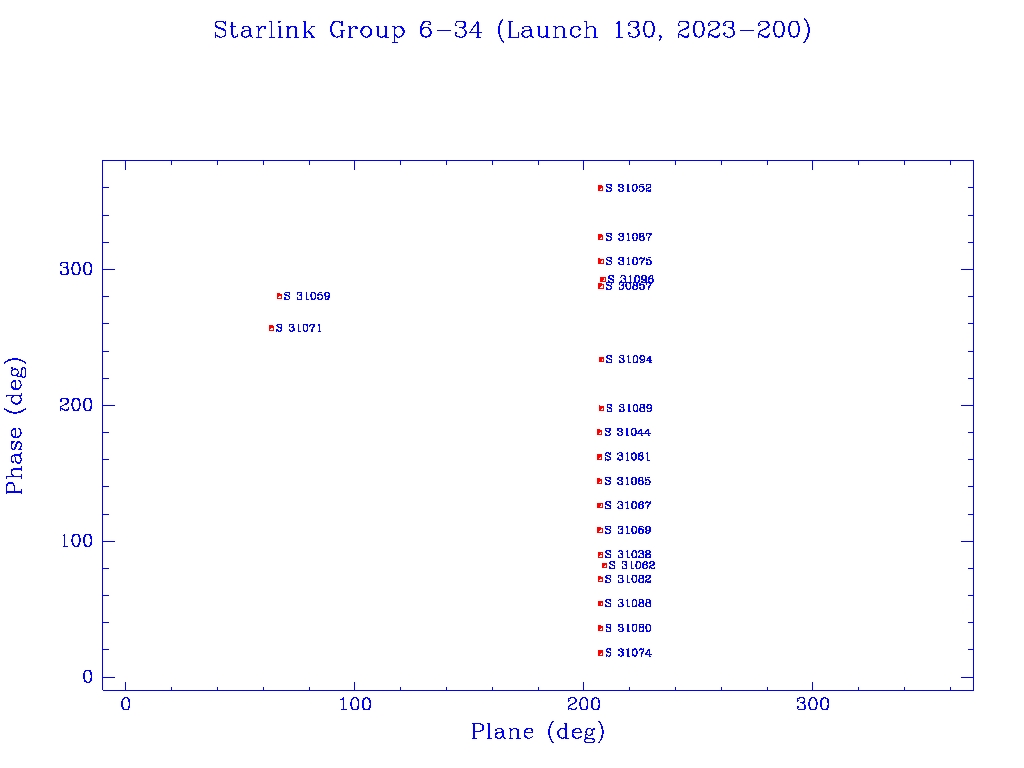Select the red marker next to S 31044

tap(599, 432)
